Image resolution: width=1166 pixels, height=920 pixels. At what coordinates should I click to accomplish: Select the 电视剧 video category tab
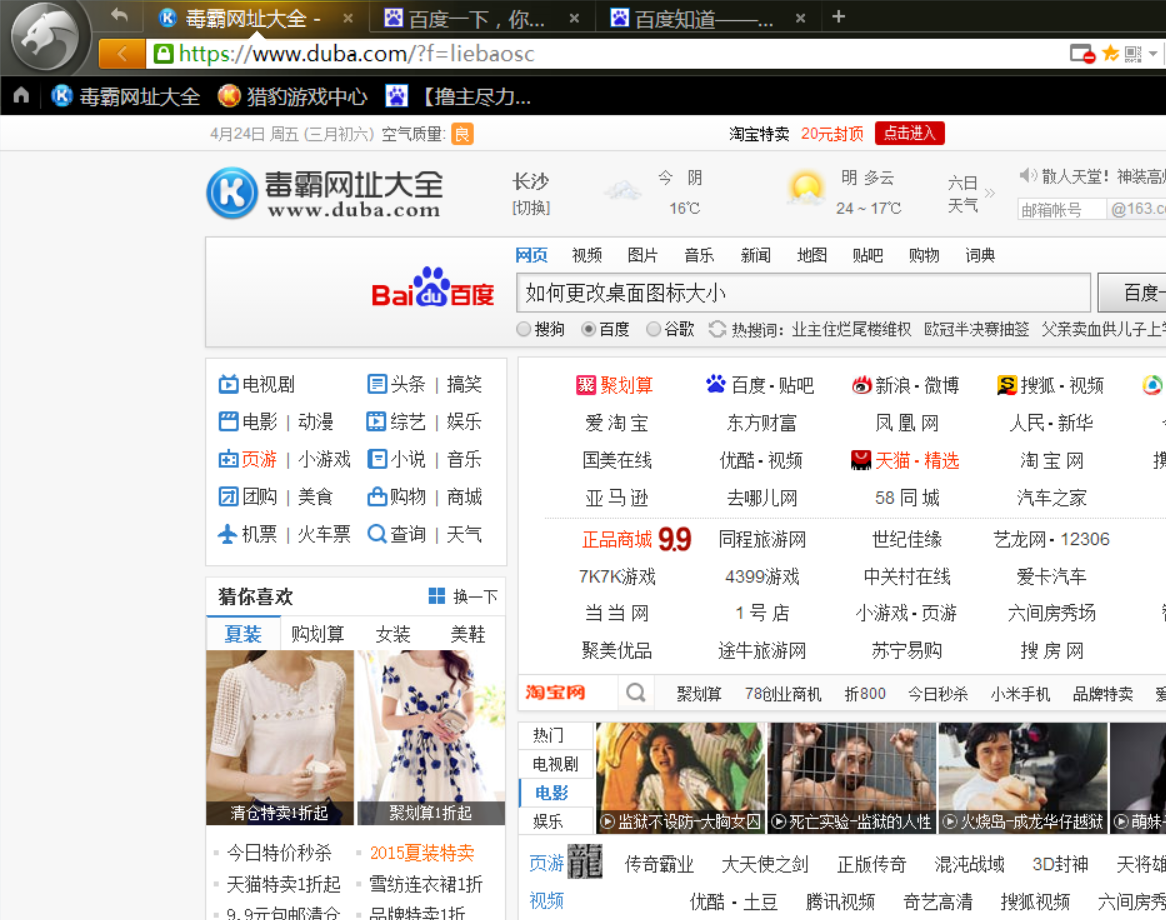[x=555, y=764]
